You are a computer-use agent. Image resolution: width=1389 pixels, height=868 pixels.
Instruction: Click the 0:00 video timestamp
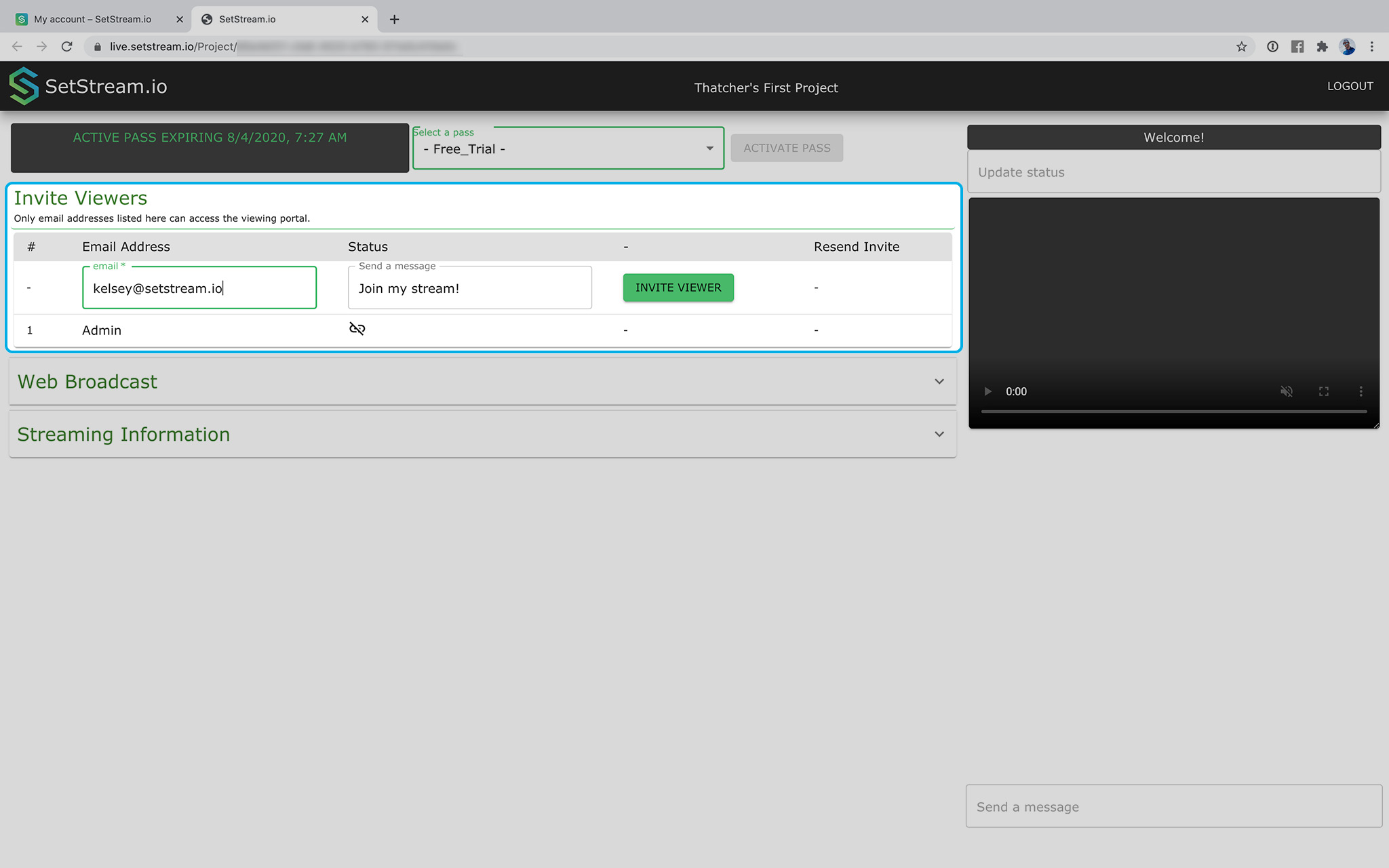[x=1016, y=391]
